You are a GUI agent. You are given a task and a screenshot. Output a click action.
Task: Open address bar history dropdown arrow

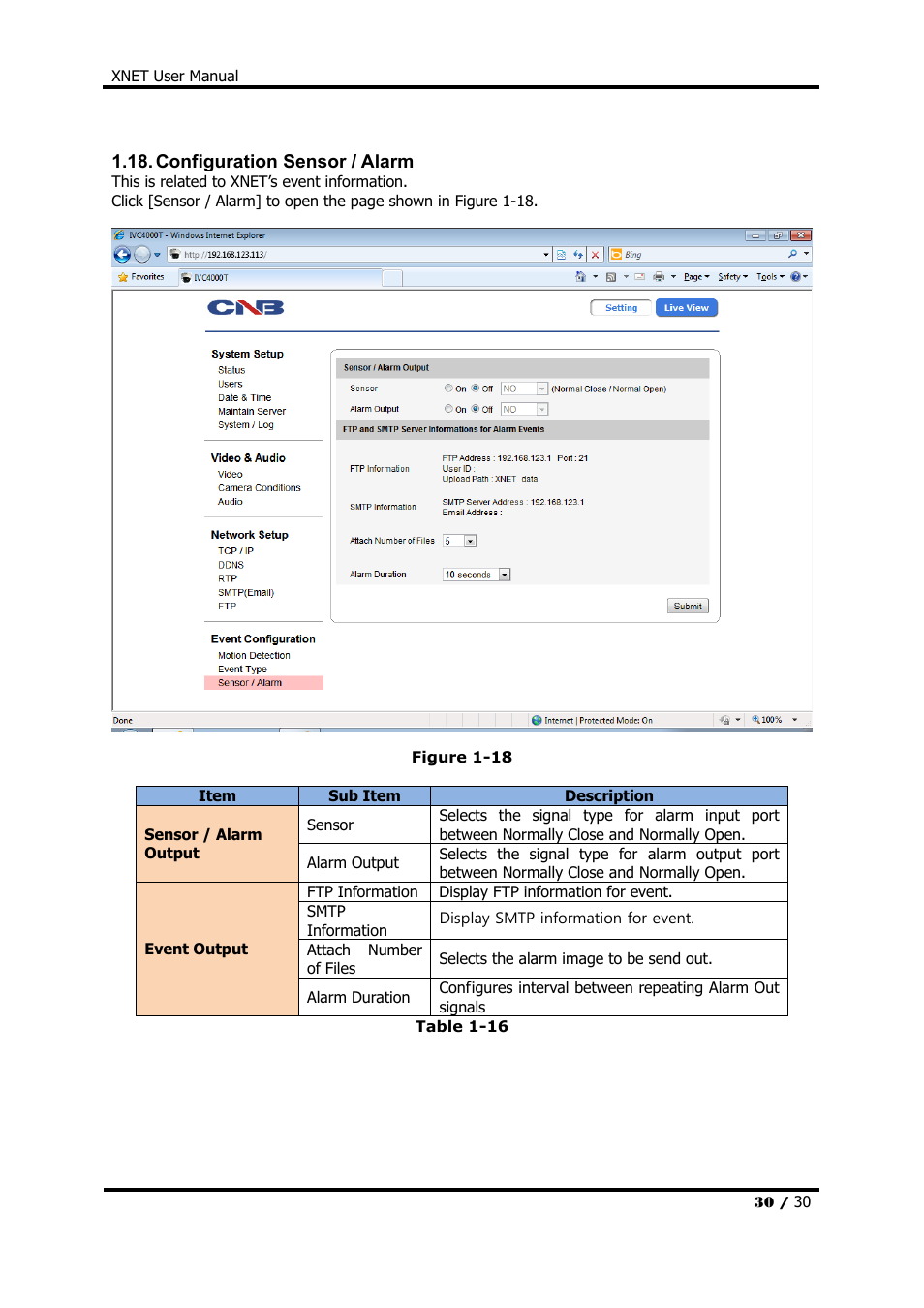point(546,255)
